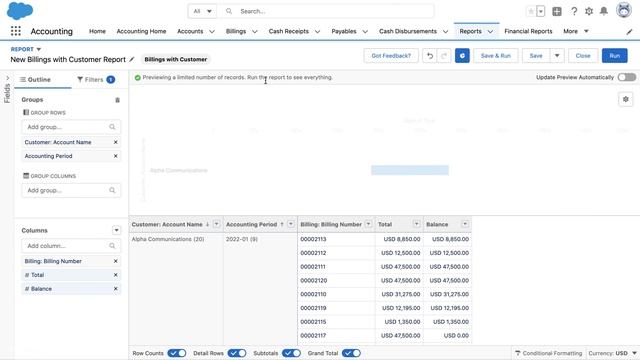This screenshot has width=640, height=360.
Task: Toggle the chart button in toolbar
Action: click(462, 56)
